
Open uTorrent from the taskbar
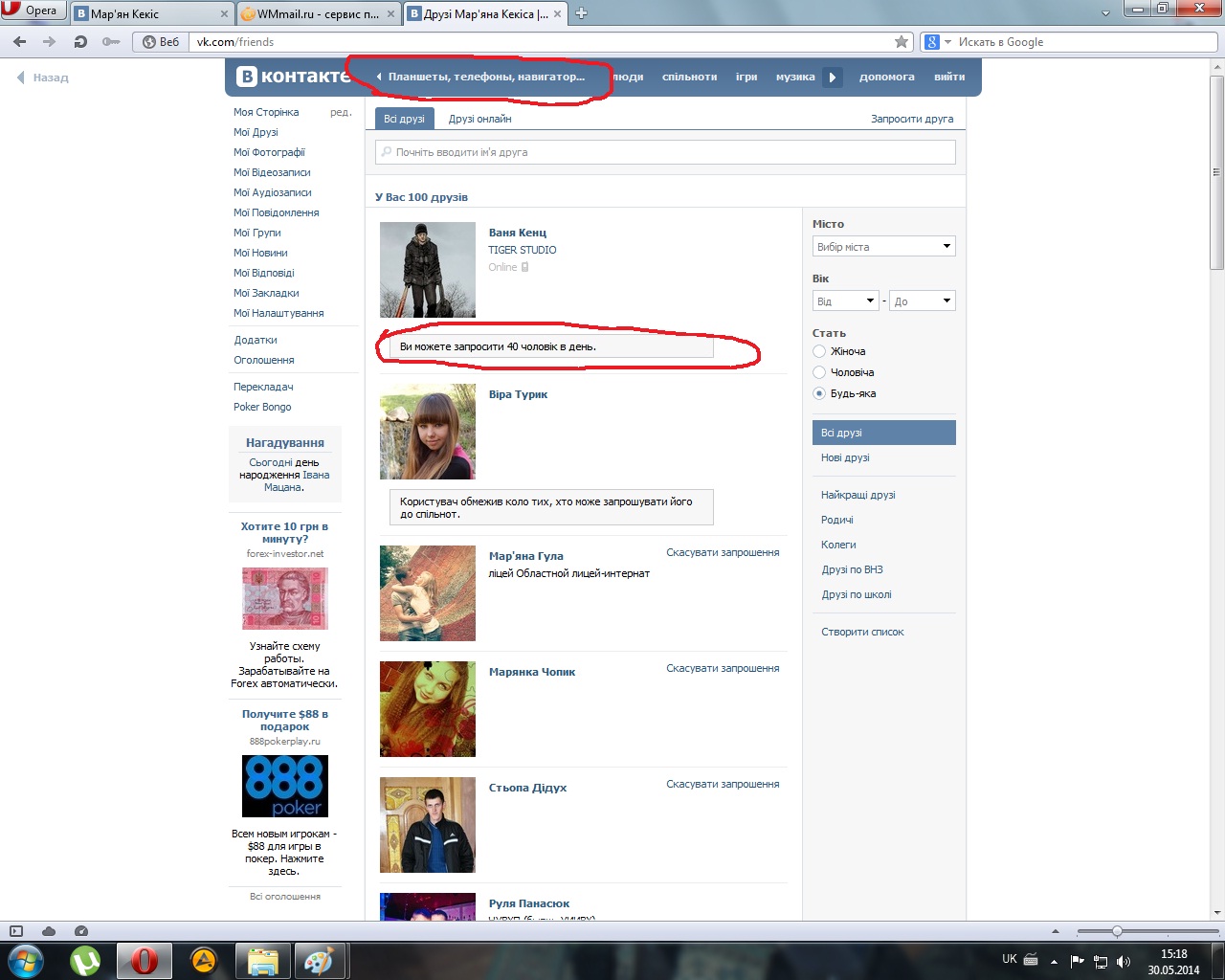(85, 960)
